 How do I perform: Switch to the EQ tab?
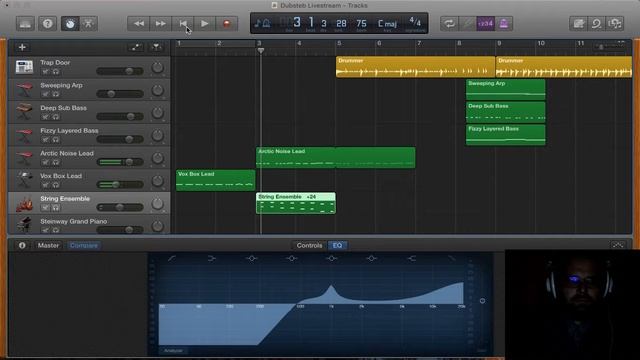pyautogui.click(x=337, y=245)
